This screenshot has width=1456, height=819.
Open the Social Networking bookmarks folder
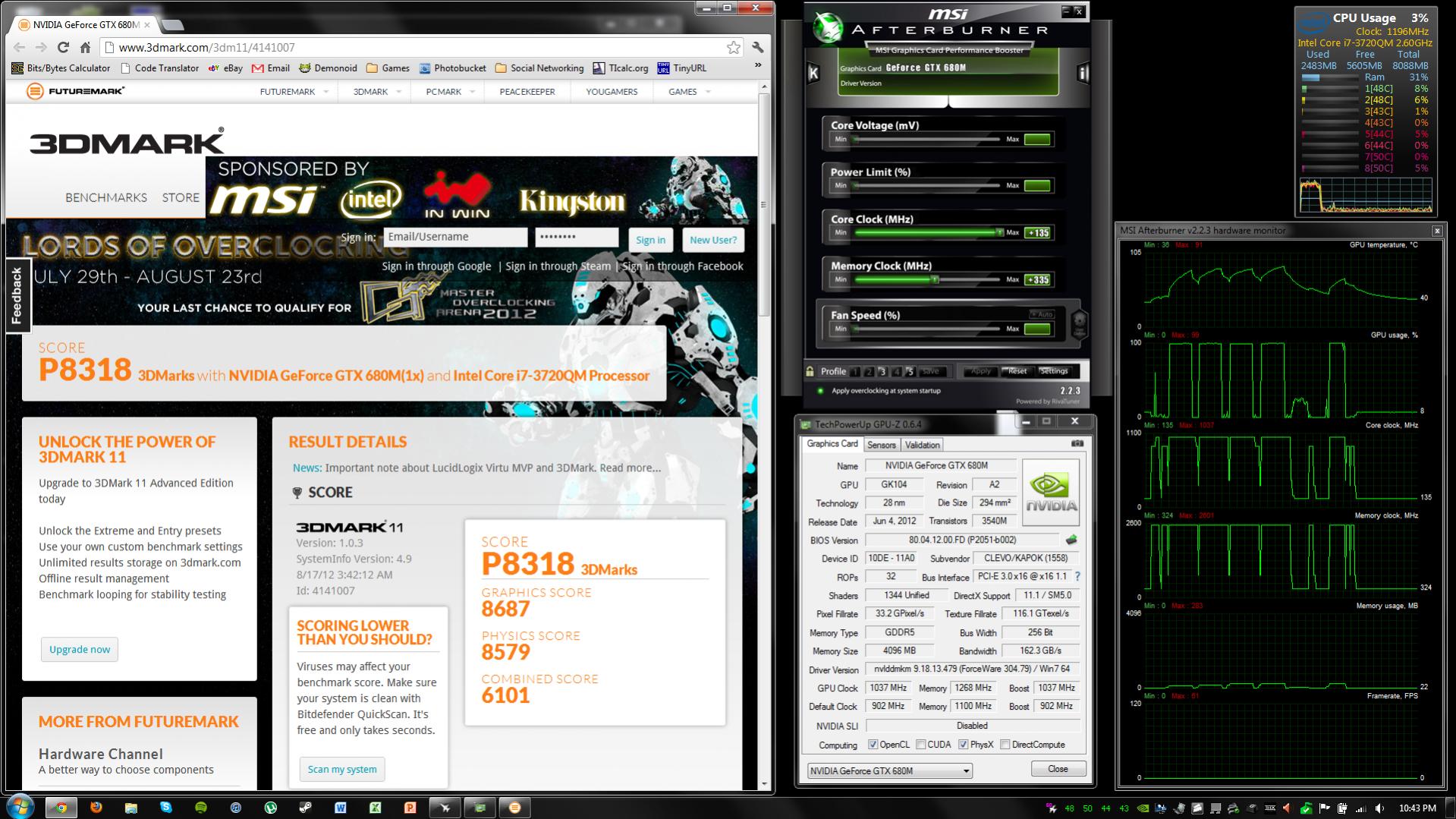[539, 68]
